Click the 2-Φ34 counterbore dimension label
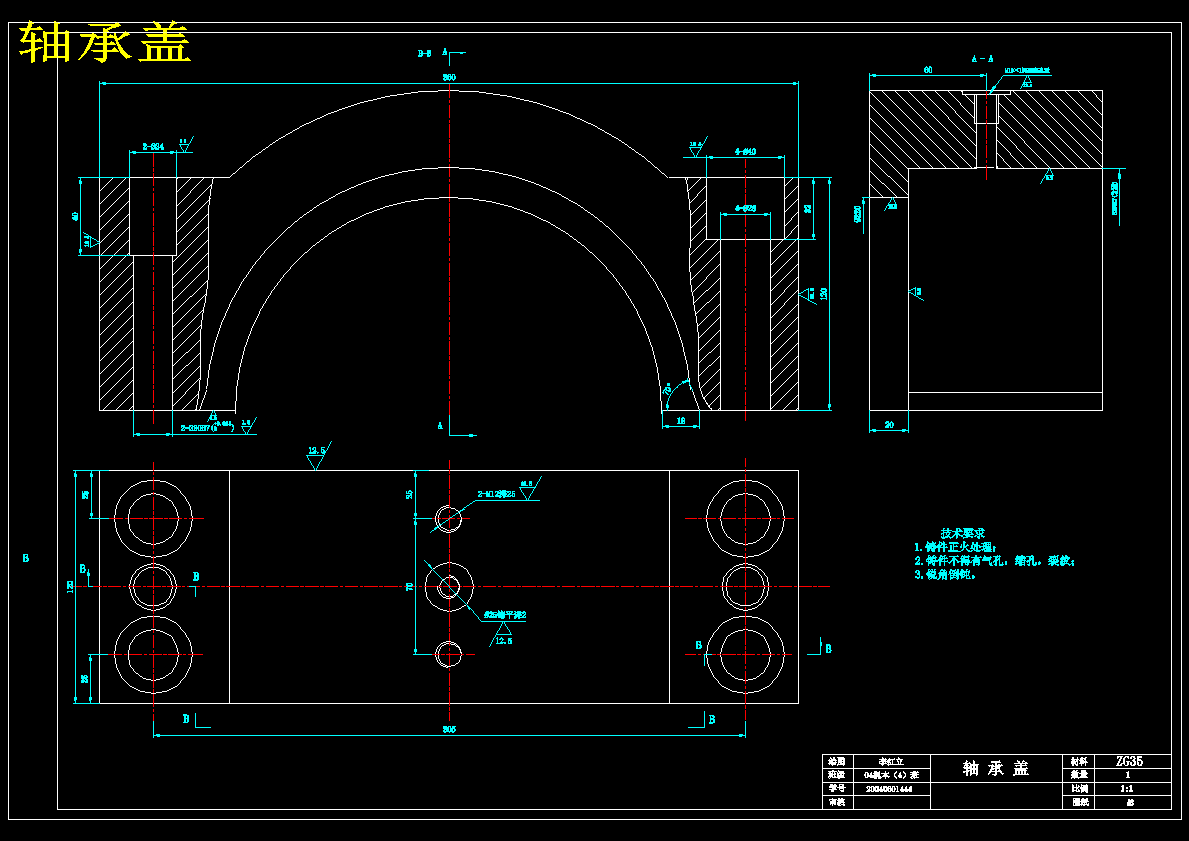This screenshot has height=841, width=1189. 154,146
